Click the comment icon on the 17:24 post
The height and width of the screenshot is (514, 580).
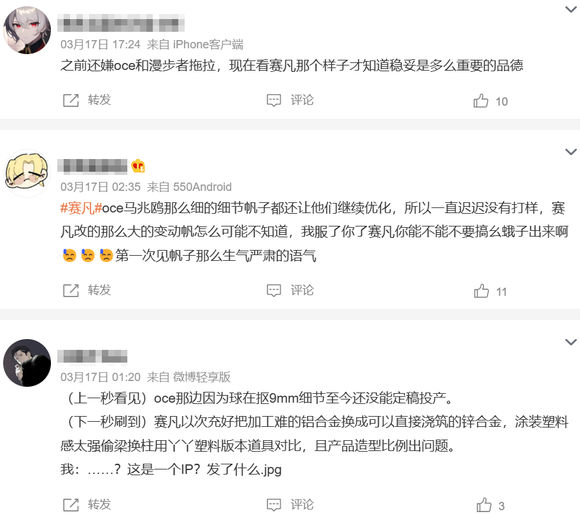[x=274, y=101]
